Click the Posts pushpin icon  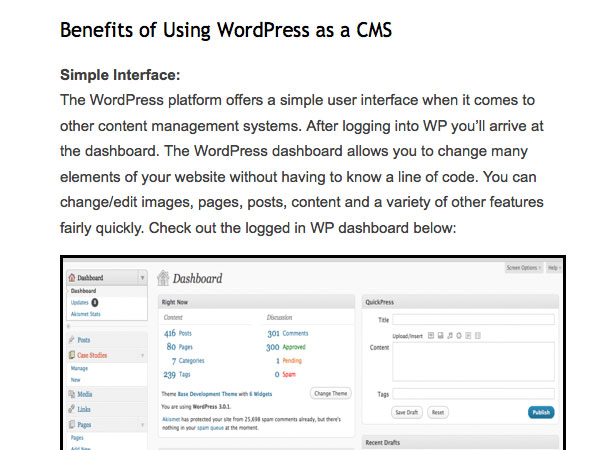[71, 340]
